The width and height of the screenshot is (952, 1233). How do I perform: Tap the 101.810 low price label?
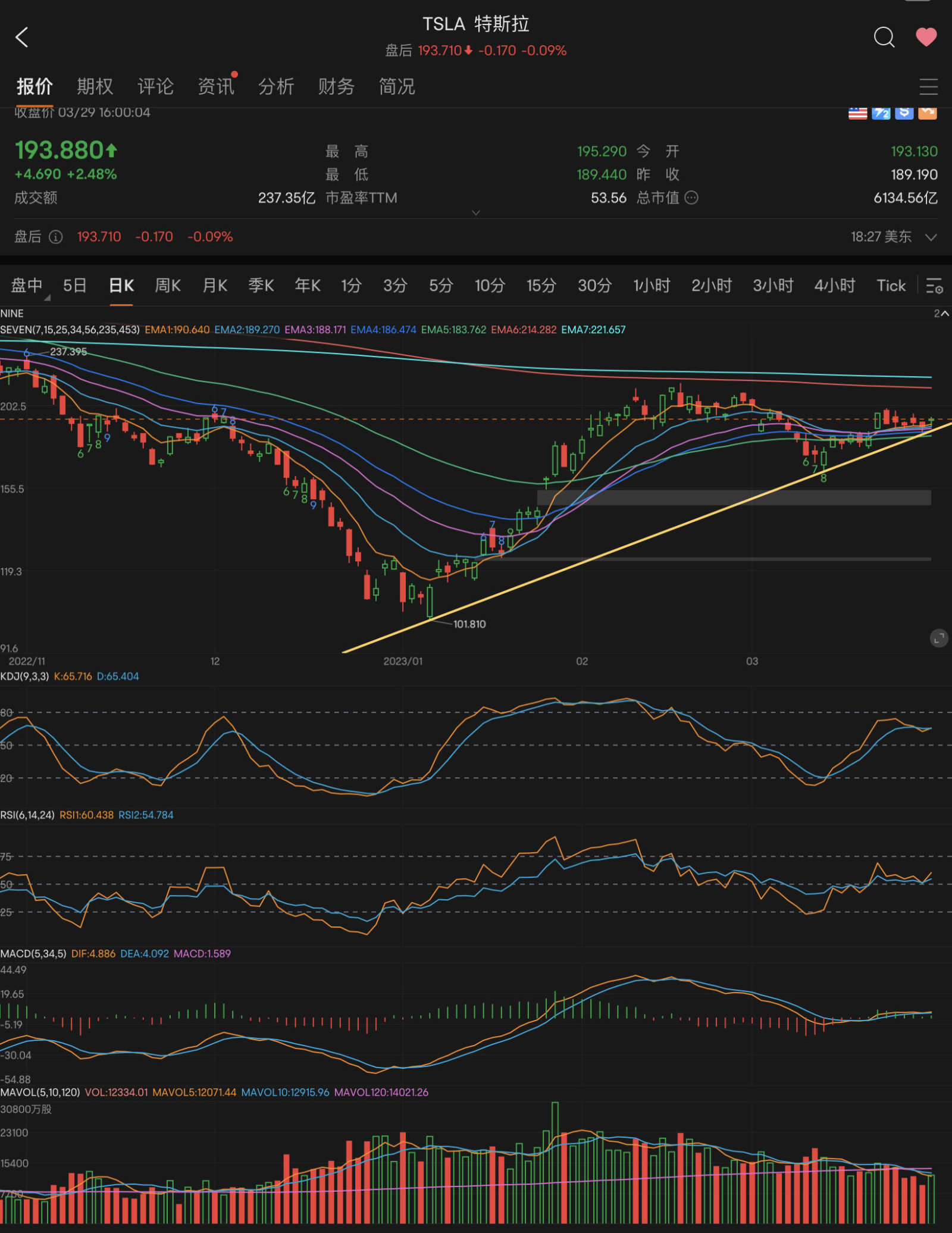[469, 624]
